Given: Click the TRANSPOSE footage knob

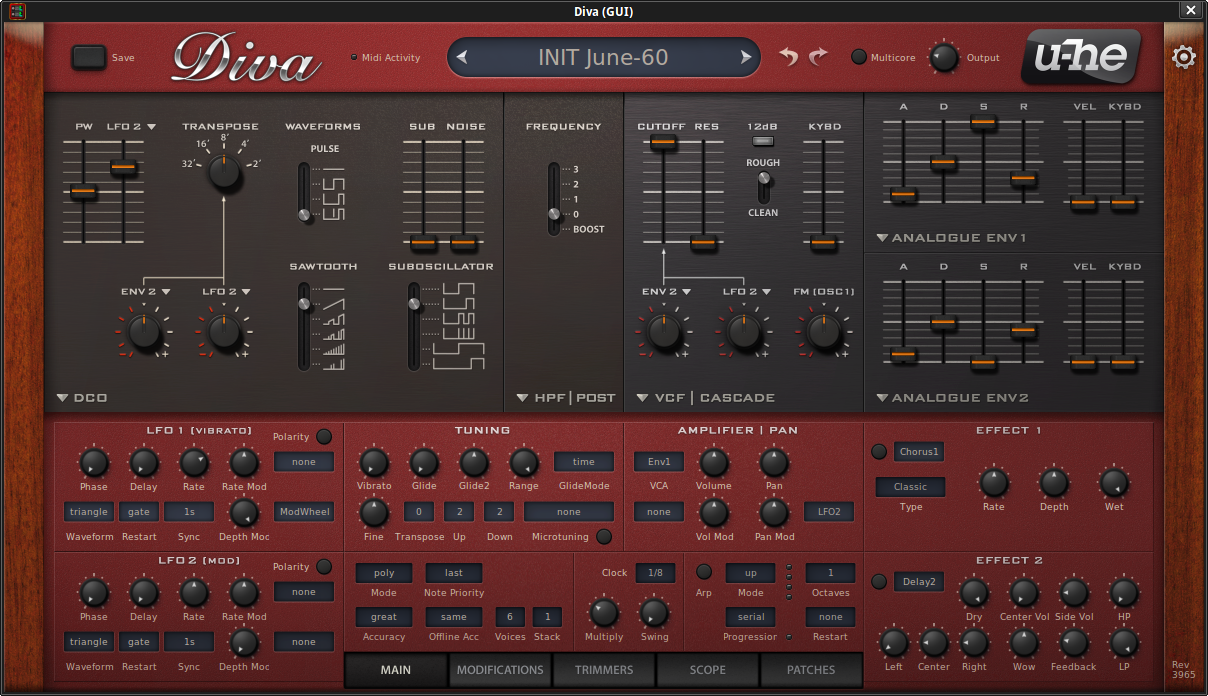Looking at the screenshot, I should pyautogui.click(x=224, y=172).
